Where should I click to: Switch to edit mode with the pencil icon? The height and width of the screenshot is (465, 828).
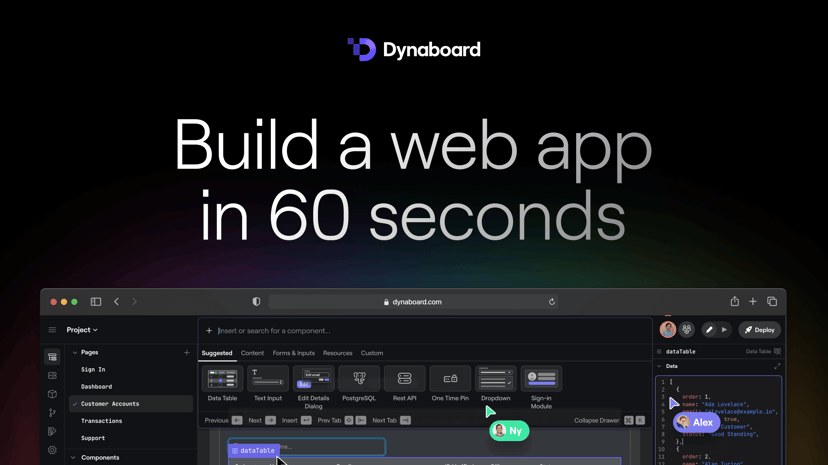click(x=709, y=330)
